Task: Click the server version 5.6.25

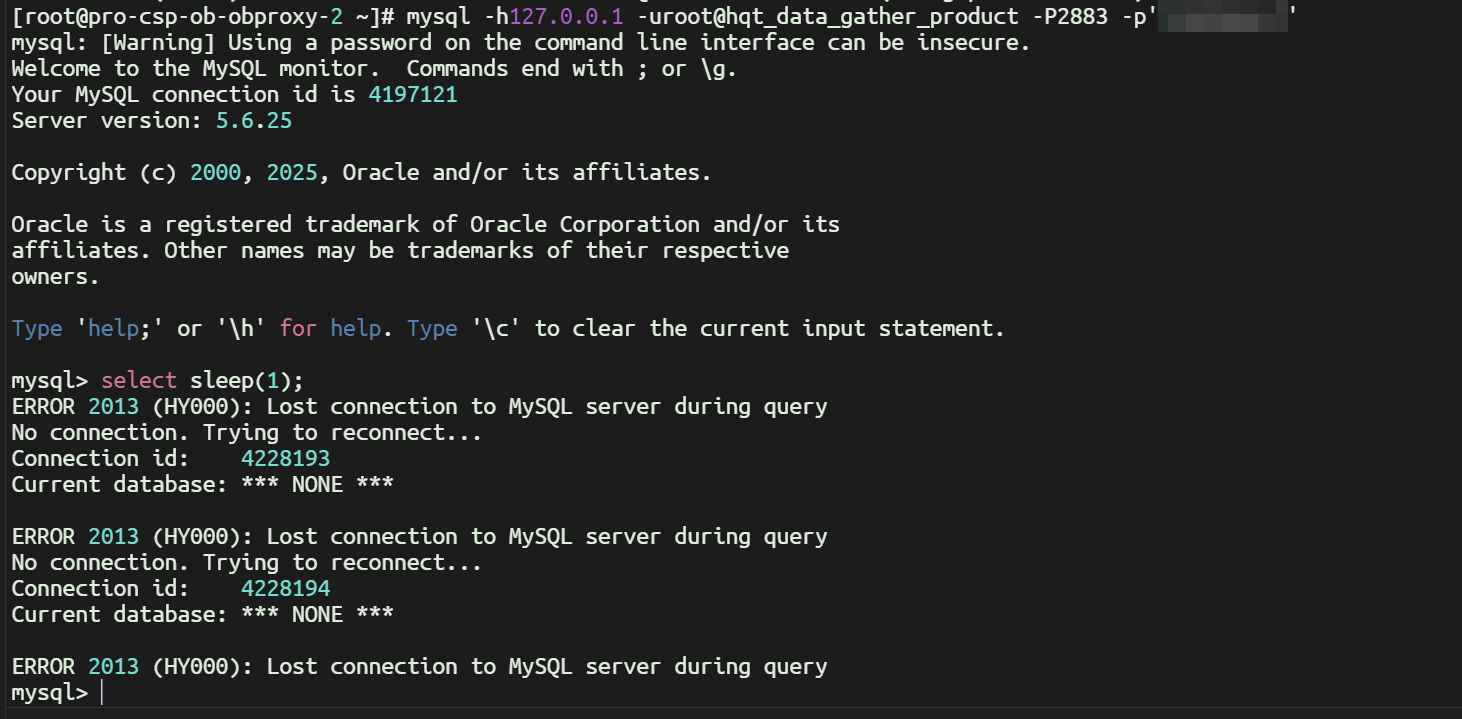Action: pos(254,120)
